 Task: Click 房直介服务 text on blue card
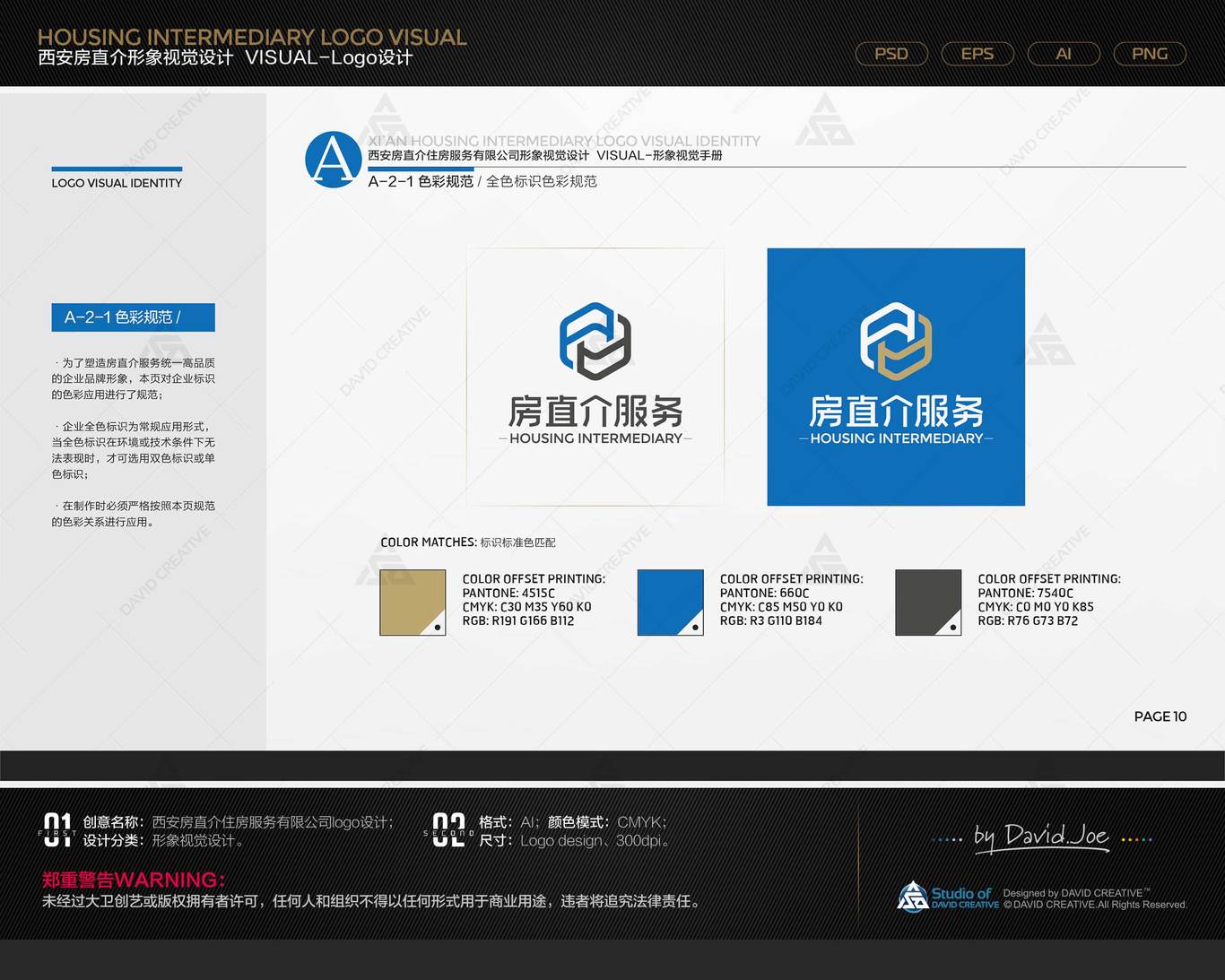(896, 412)
